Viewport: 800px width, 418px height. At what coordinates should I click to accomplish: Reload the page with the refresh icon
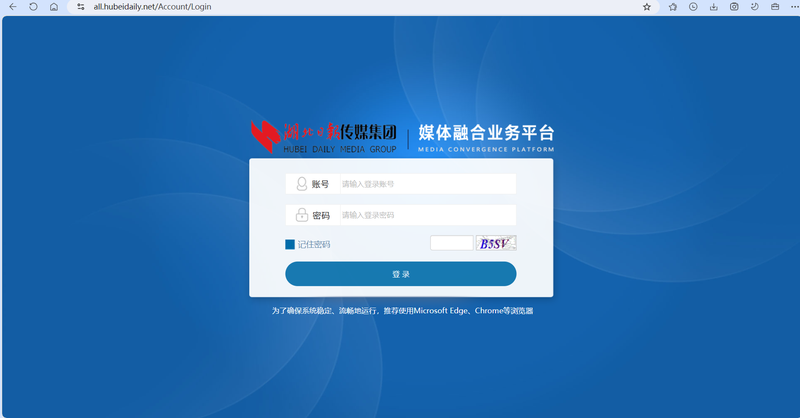click(x=33, y=7)
